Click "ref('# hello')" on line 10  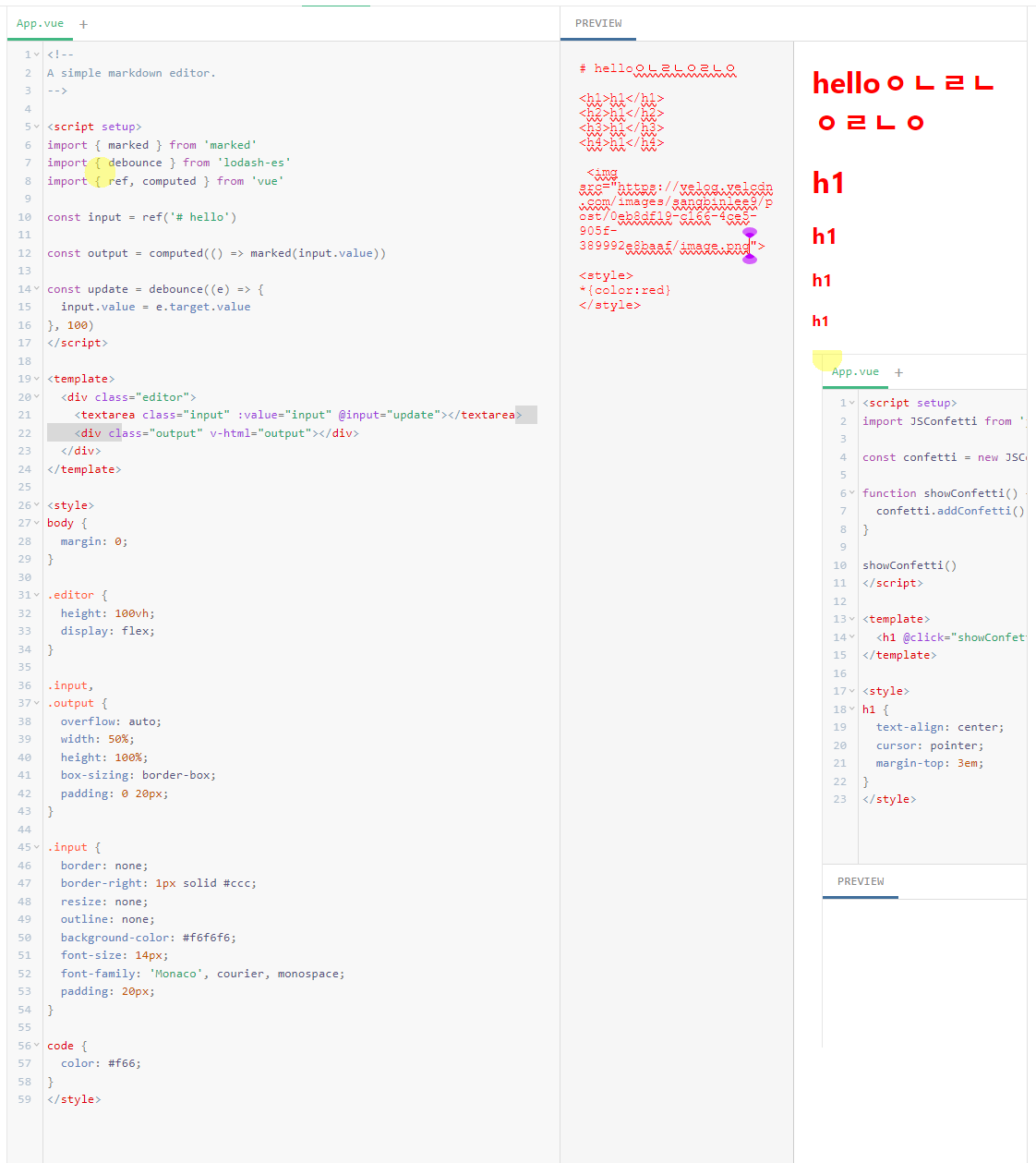pyautogui.click(x=189, y=217)
